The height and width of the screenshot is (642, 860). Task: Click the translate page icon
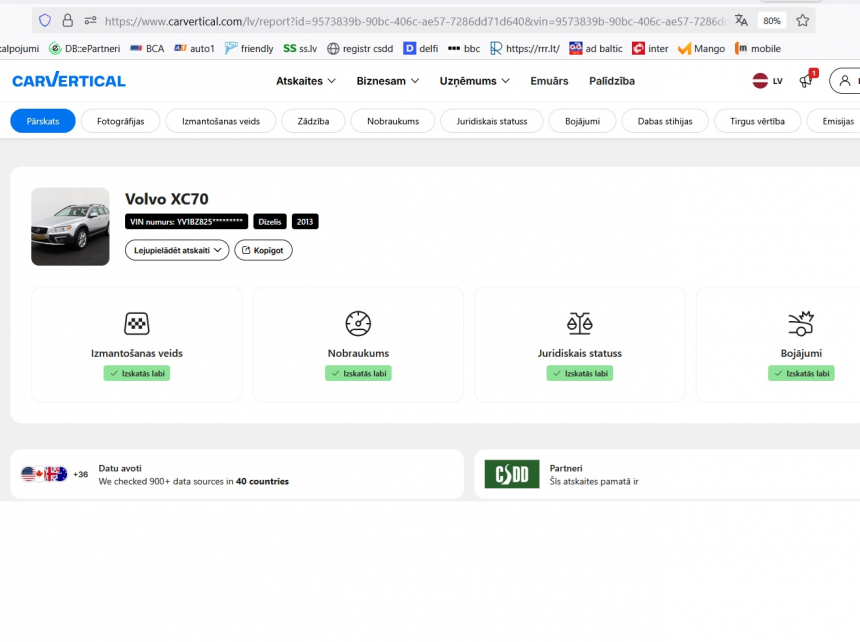(x=742, y=21)
